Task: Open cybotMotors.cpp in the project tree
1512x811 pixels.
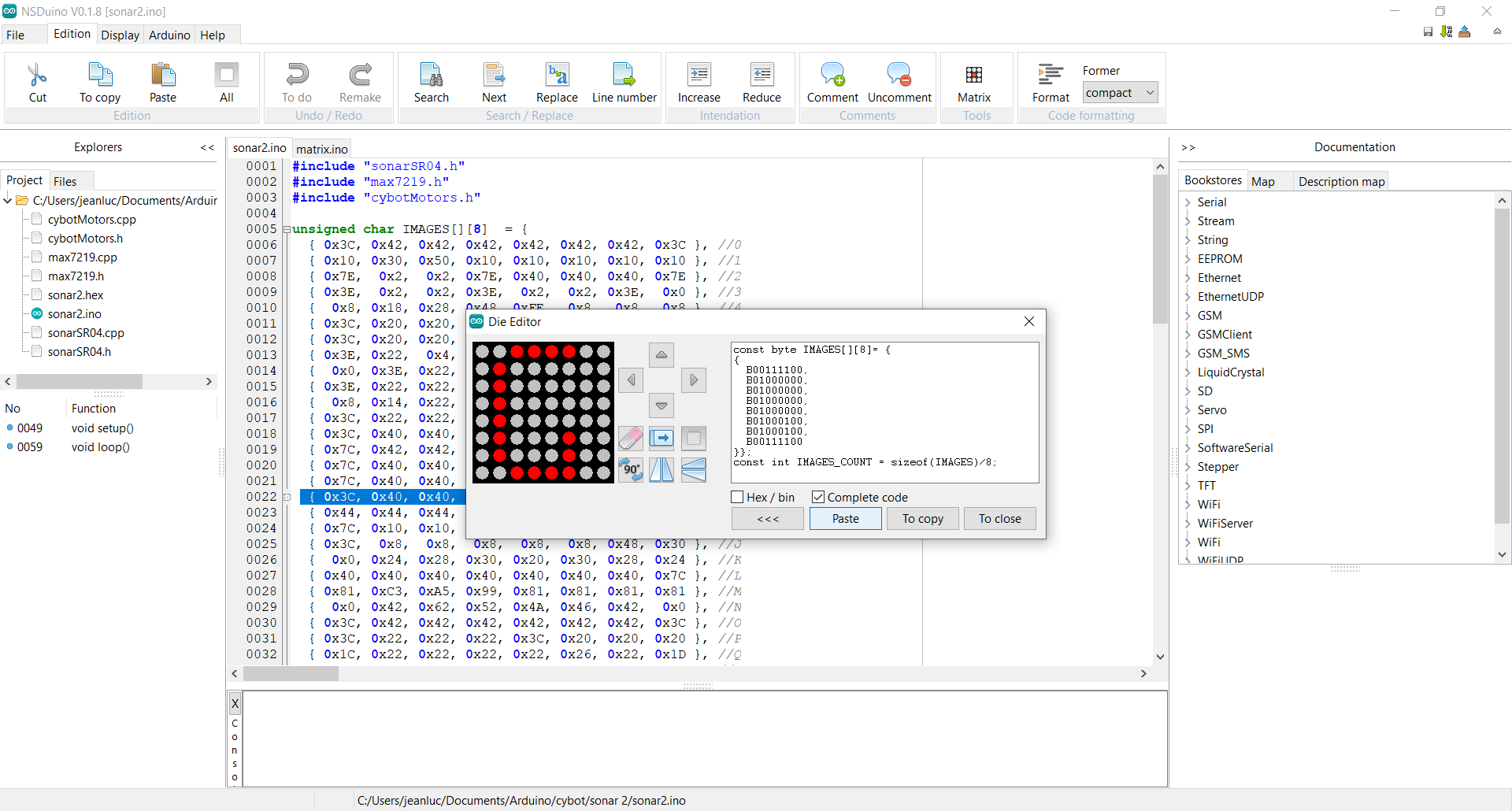Action: pos(91,220)
